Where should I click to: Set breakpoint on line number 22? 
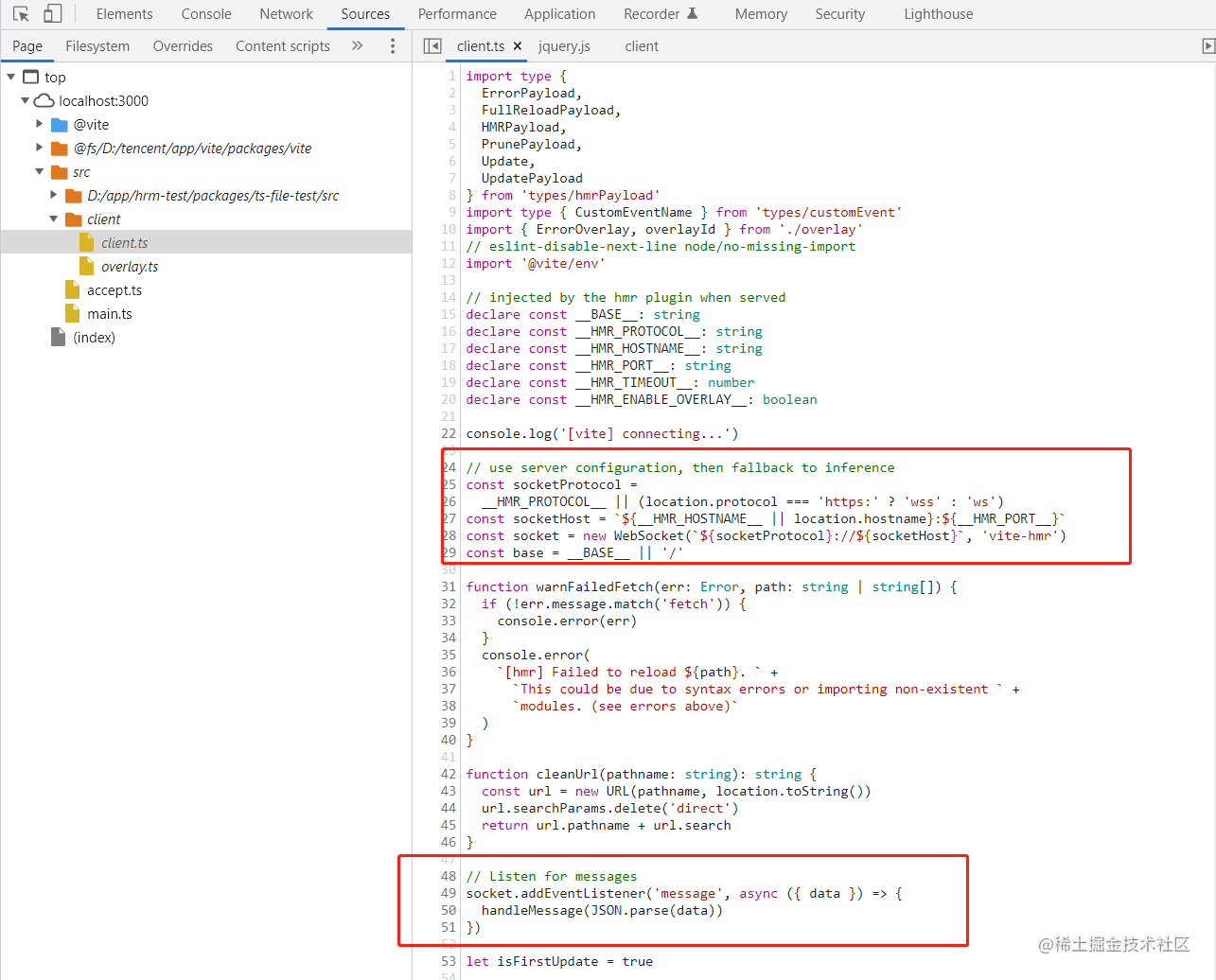tap(449, 433)
